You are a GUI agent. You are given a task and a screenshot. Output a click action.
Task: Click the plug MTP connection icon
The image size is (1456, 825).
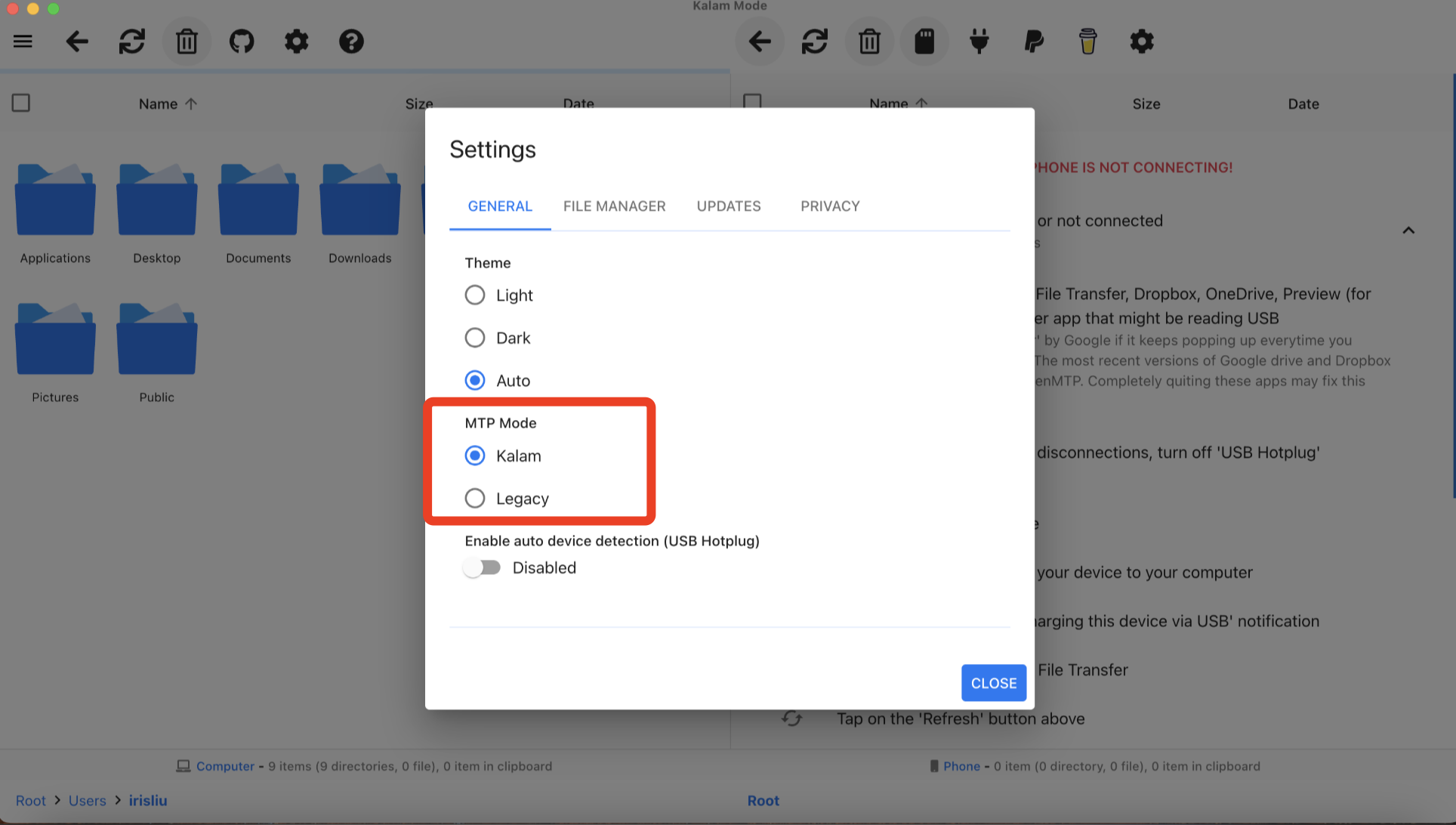click(979, 42)
